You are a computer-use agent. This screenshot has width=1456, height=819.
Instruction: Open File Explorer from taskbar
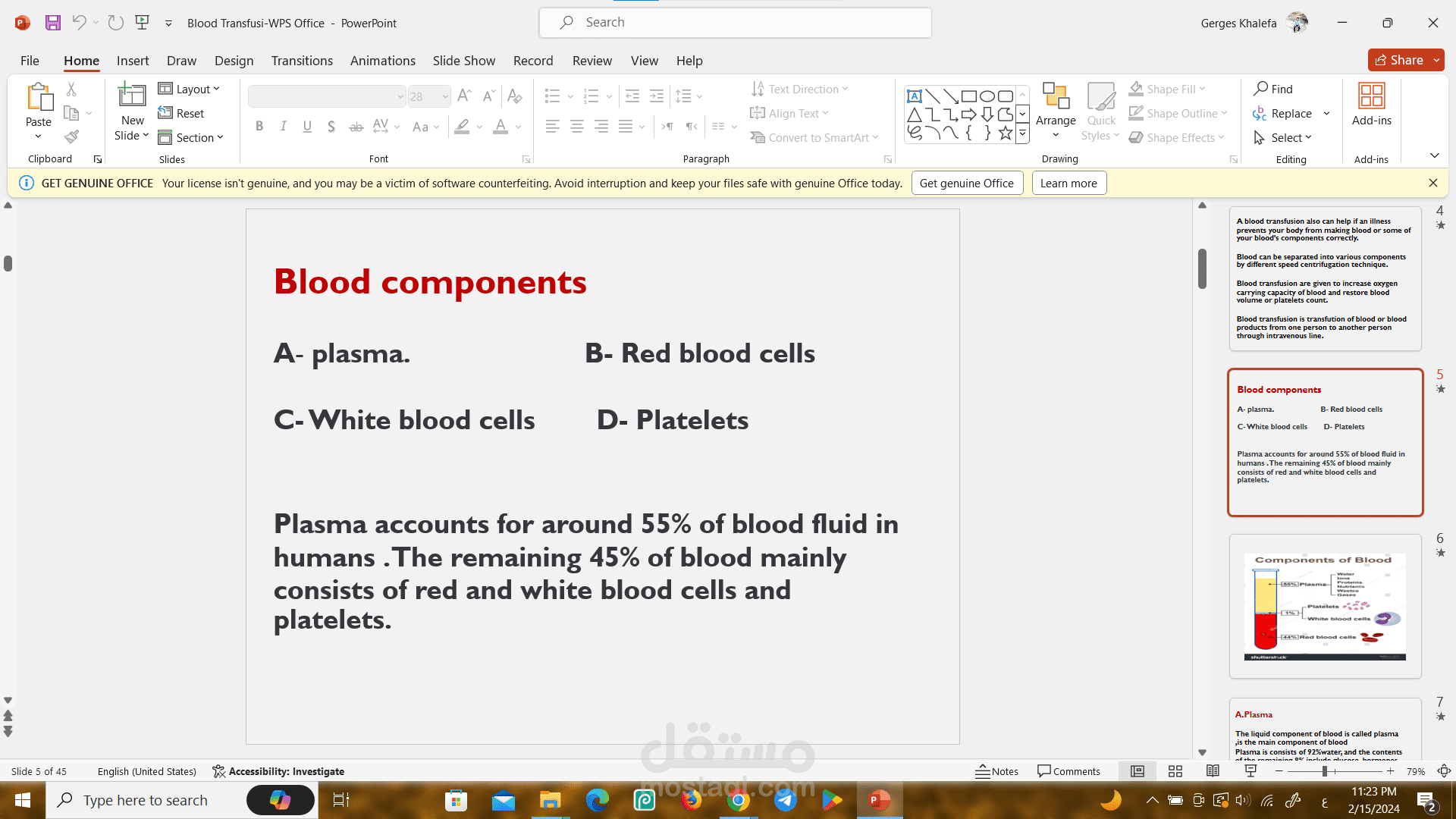click(550, 800)
